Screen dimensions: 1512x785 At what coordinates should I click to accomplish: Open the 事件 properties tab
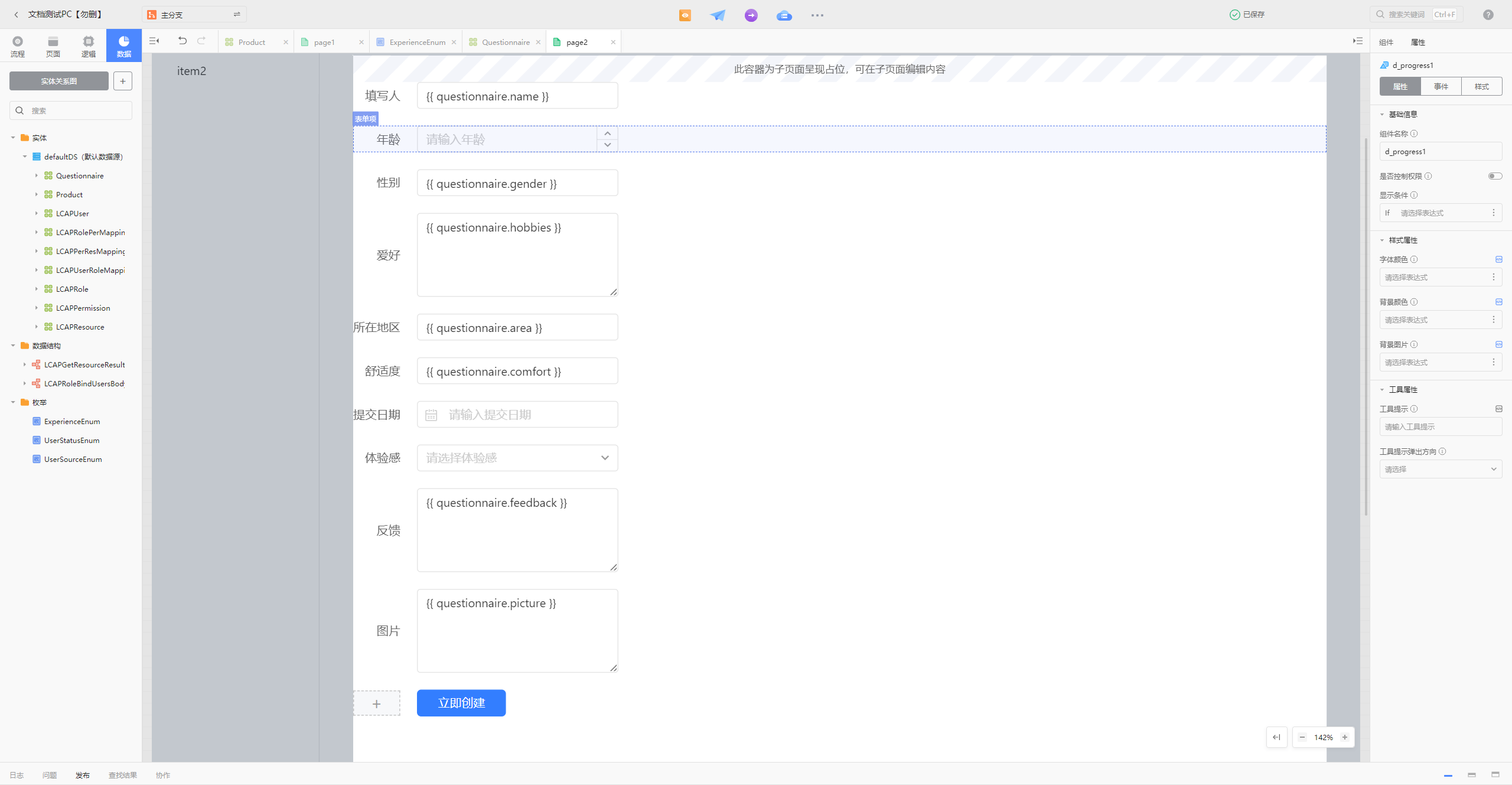pyautogui.click(x=1441, y=86)
